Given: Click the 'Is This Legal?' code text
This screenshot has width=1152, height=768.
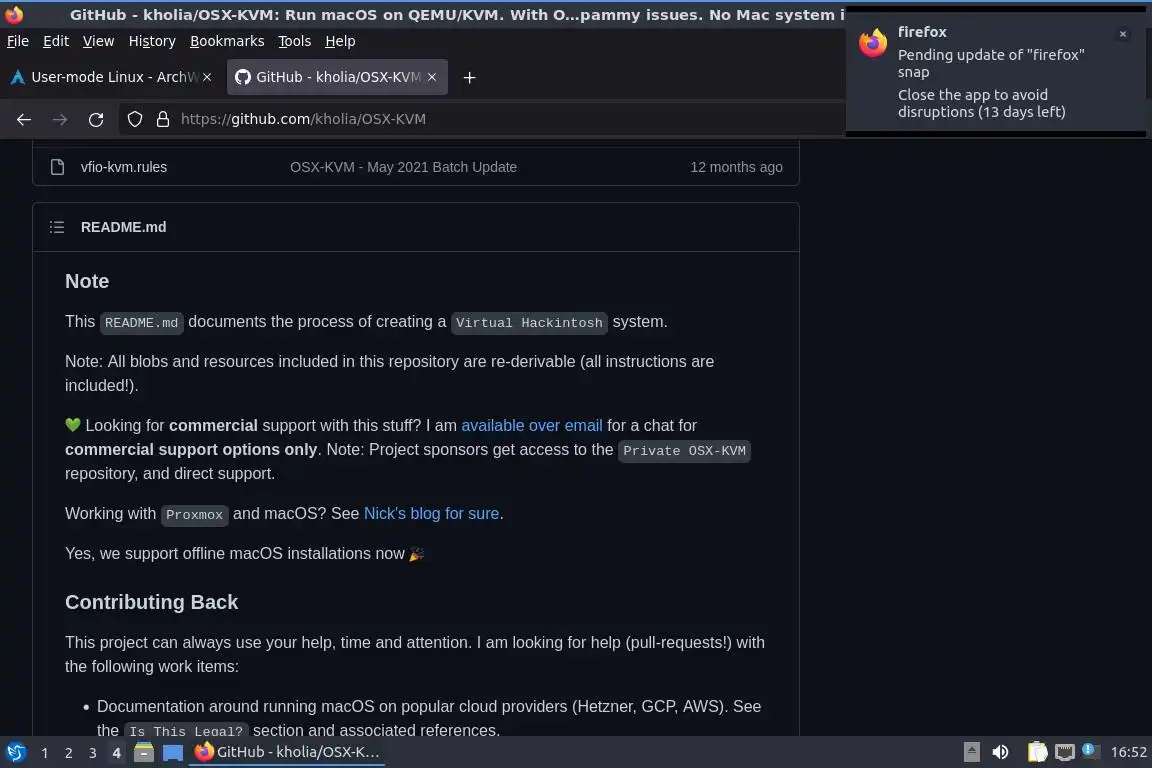Looking at the screenshot, I should click(x=186, y=731).
